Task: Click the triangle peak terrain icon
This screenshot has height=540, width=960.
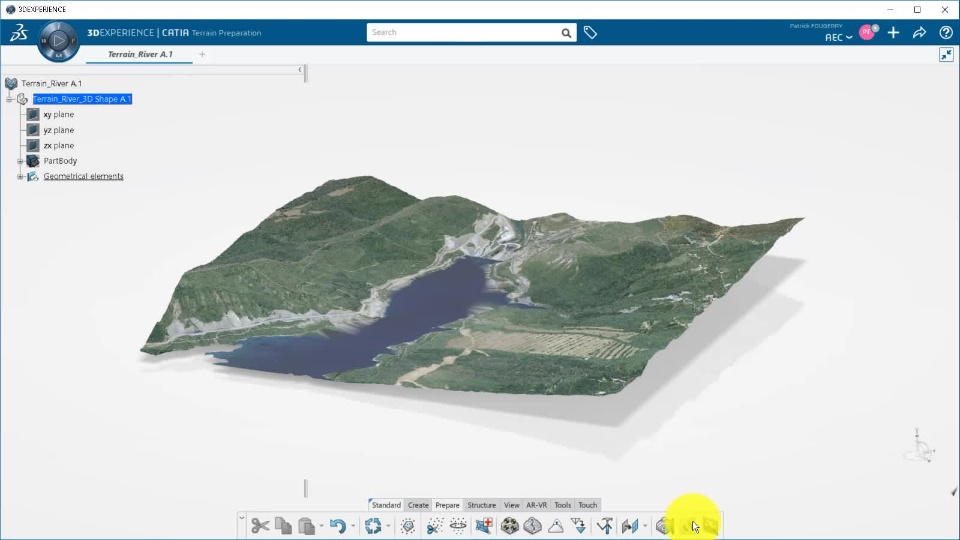Action: click(x=555, y=525)
